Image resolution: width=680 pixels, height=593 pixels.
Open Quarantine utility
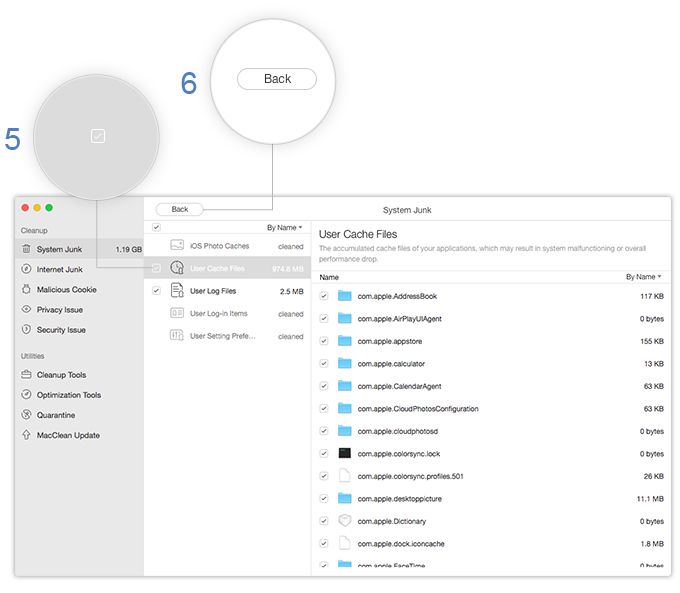click(x=79, y=415)
